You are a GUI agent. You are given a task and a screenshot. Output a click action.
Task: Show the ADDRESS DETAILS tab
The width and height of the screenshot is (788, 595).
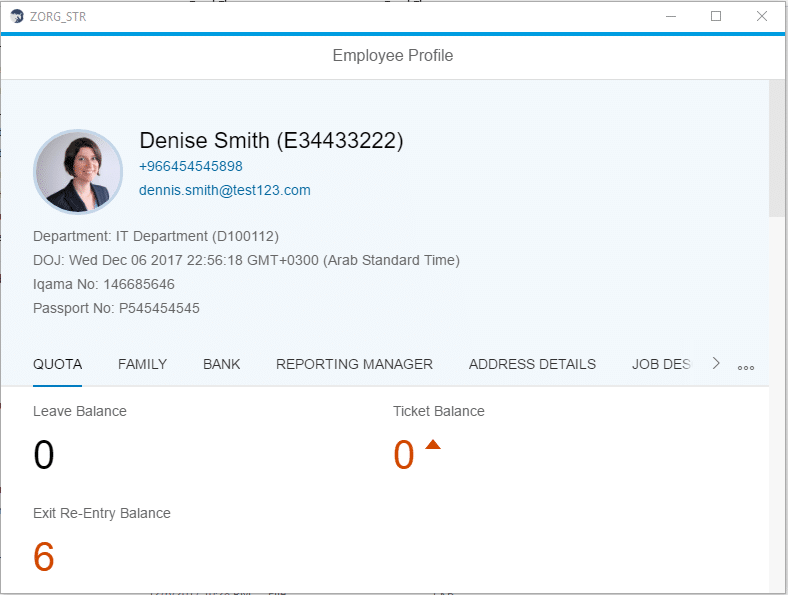pos(532,364)
